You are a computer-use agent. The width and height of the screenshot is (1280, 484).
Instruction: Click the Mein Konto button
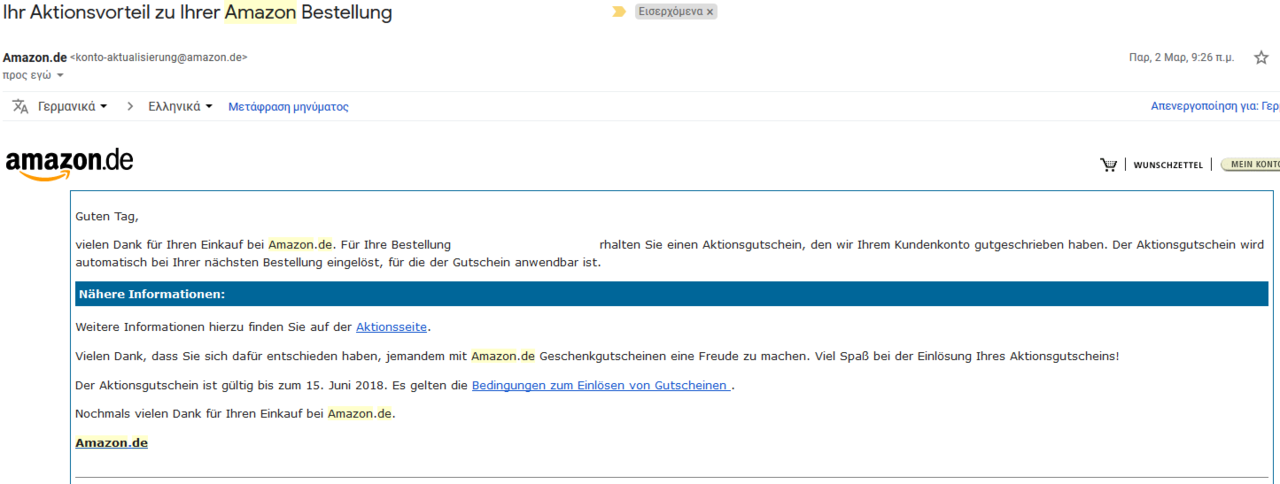[1251, 165]
